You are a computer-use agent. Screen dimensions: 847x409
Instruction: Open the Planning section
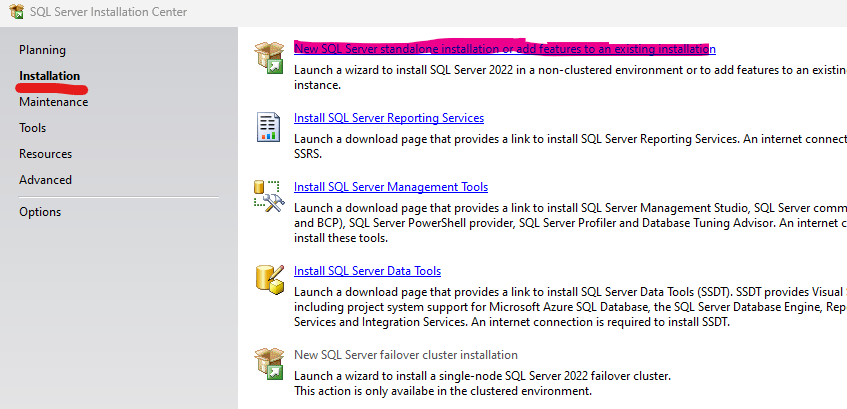tap(43, 50)
